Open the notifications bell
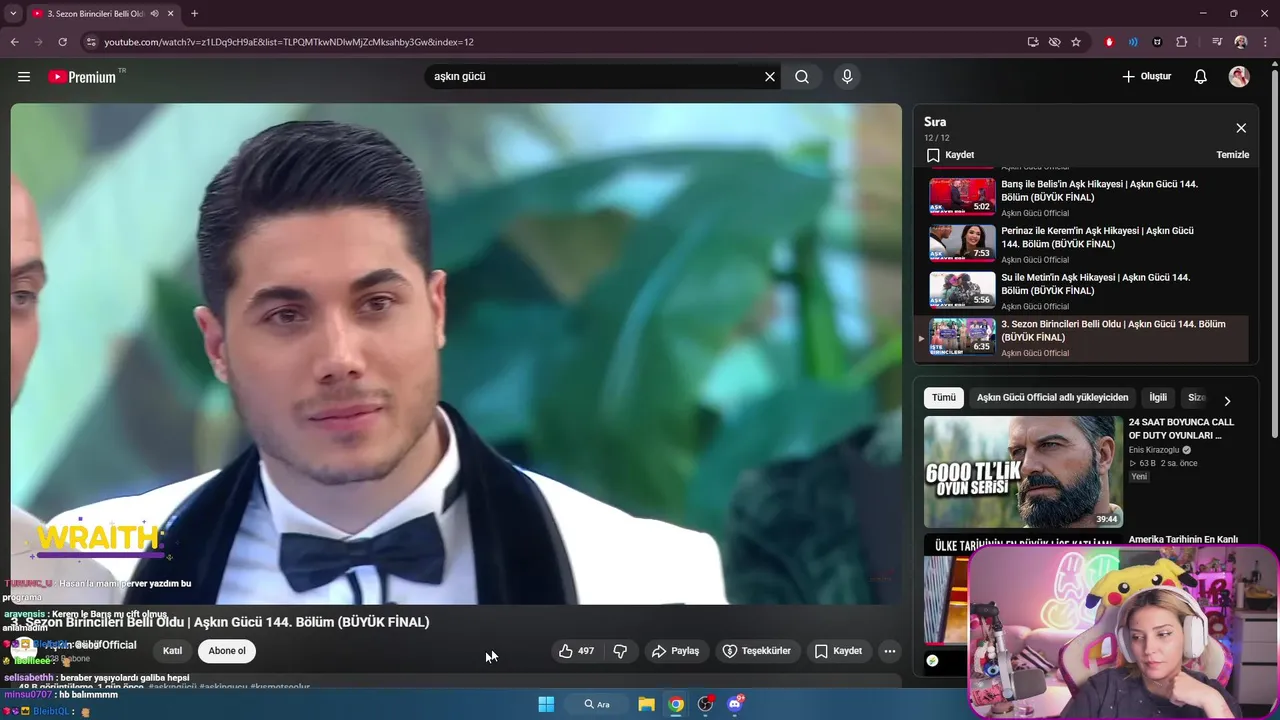 (1201, 77)
